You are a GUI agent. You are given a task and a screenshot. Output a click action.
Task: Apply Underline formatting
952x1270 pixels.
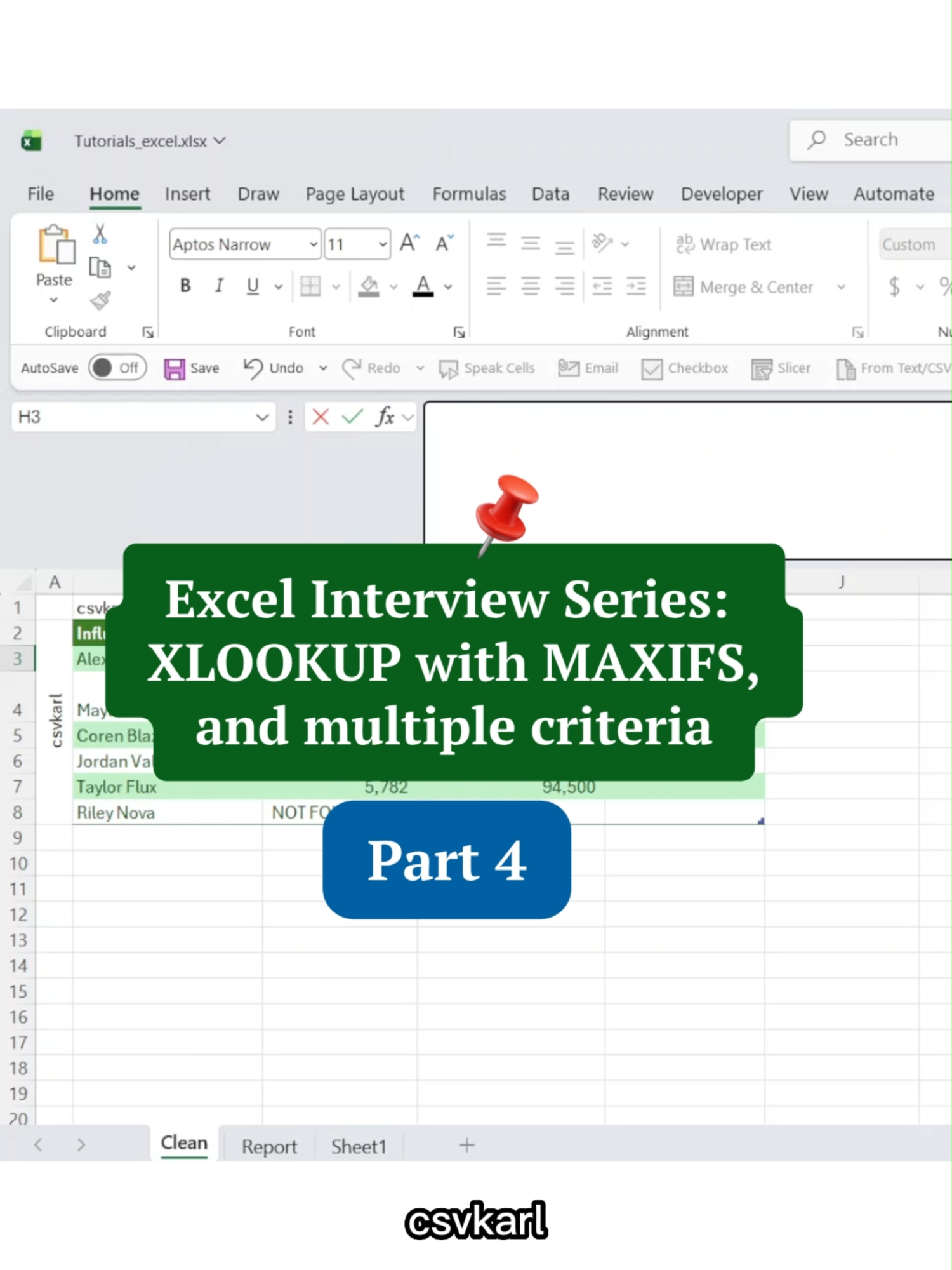253,286
